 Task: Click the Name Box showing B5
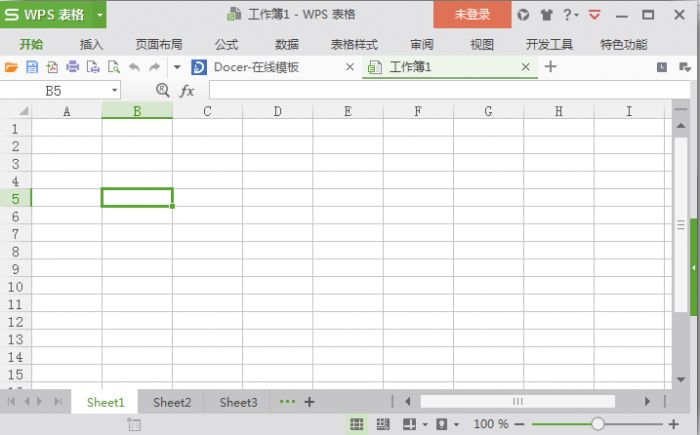[x=54, y=91]
